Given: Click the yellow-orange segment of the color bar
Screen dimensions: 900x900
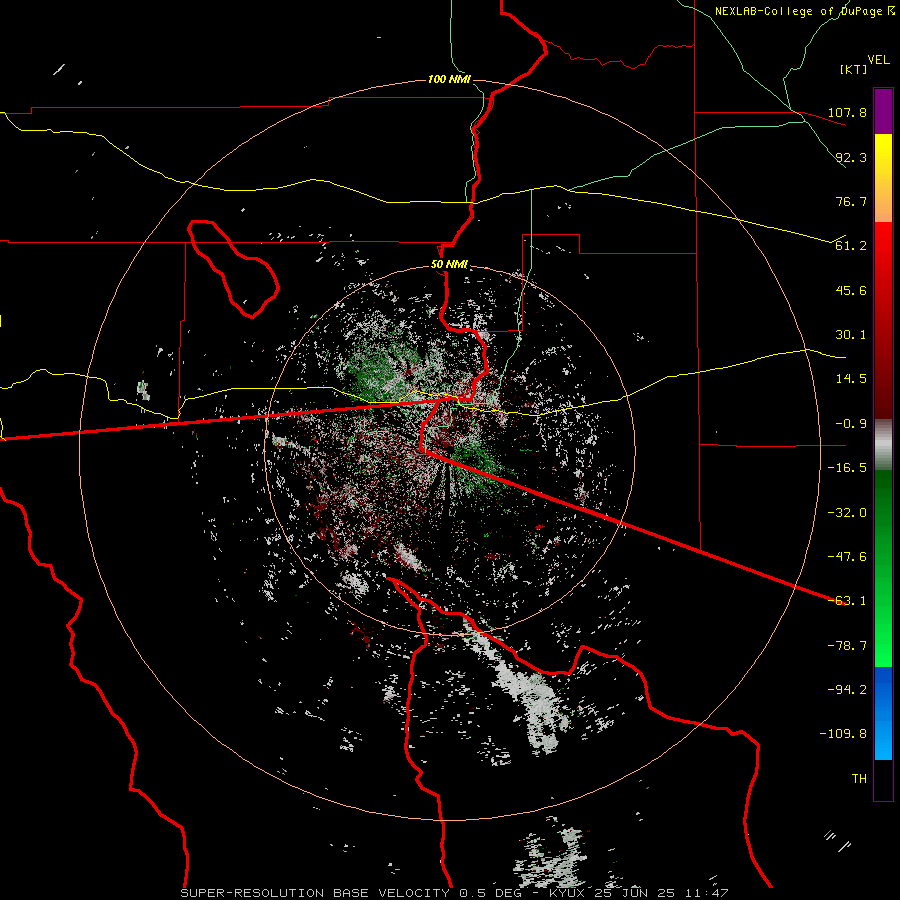Looking at the screenshot, I should coord(883,178).
